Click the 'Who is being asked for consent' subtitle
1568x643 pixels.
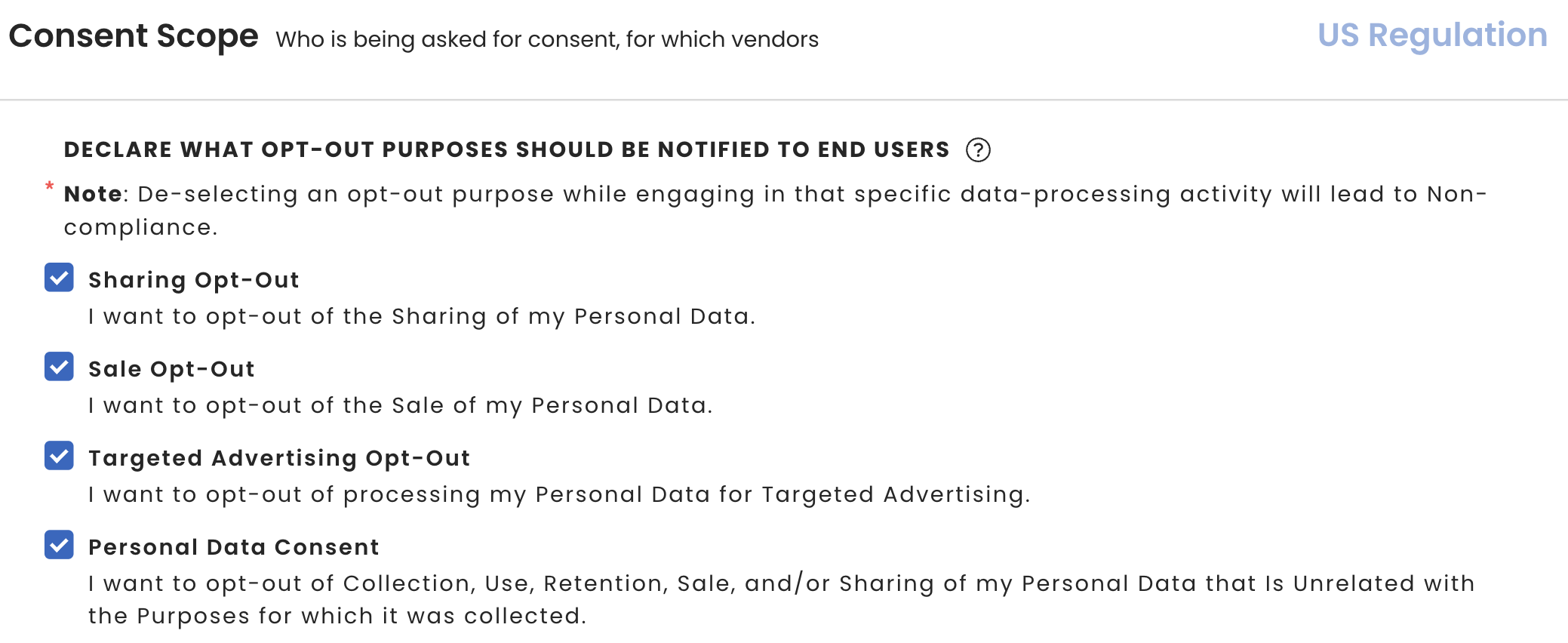pos(547,39)
